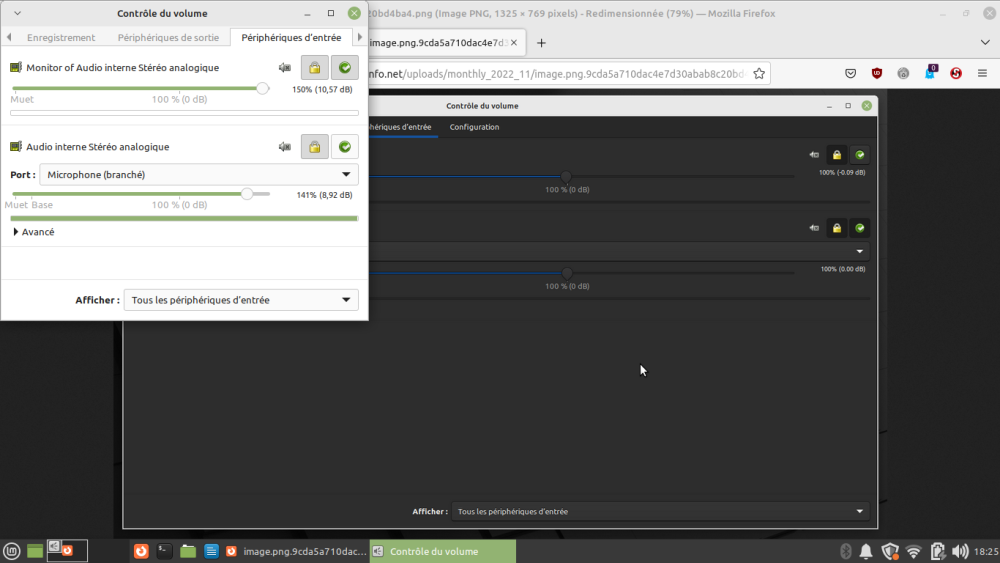Switch to the Enregistrement tab
Image resolution: width=1000 pixels, height=563 pixels.
click(x=61, y=38)
